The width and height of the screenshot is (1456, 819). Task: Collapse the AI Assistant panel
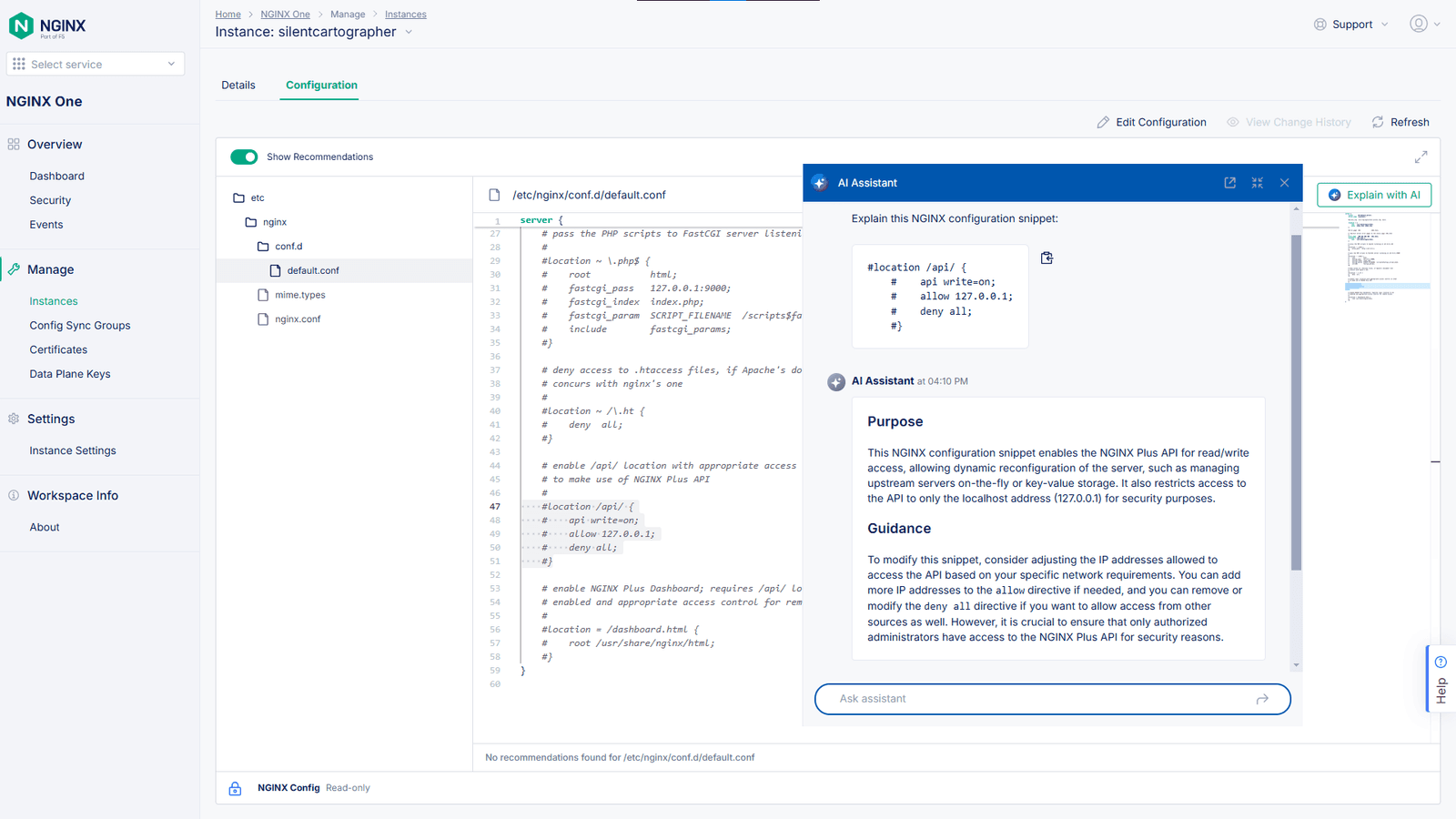point(1257,182)
